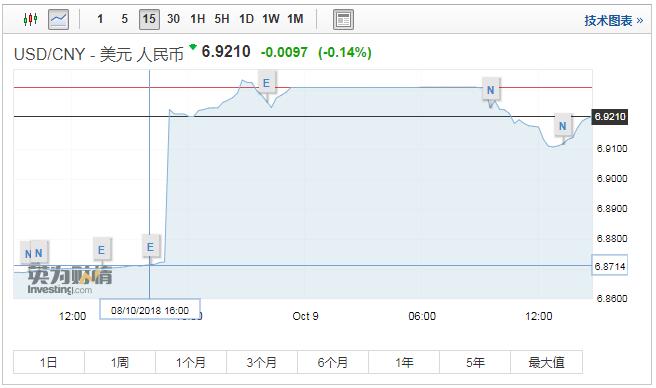Show the 最大值 range
This screenshot has width=656, height=388.
546,362
